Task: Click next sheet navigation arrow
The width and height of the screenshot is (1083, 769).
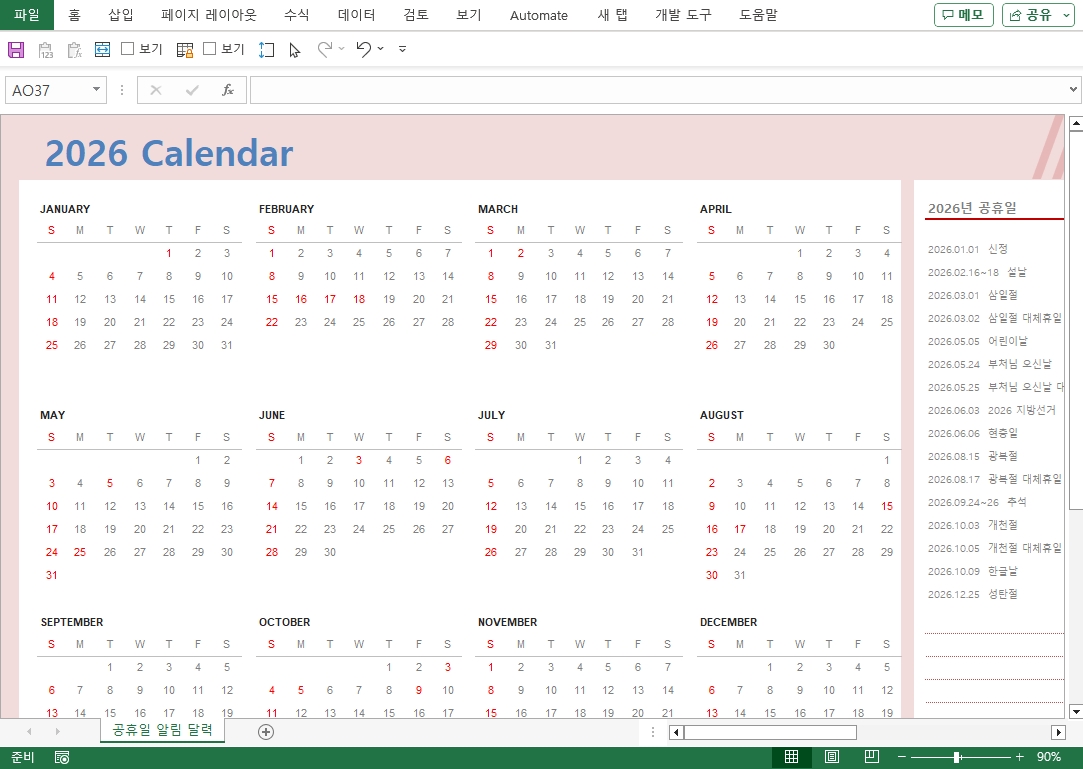Action: [57, 732]
